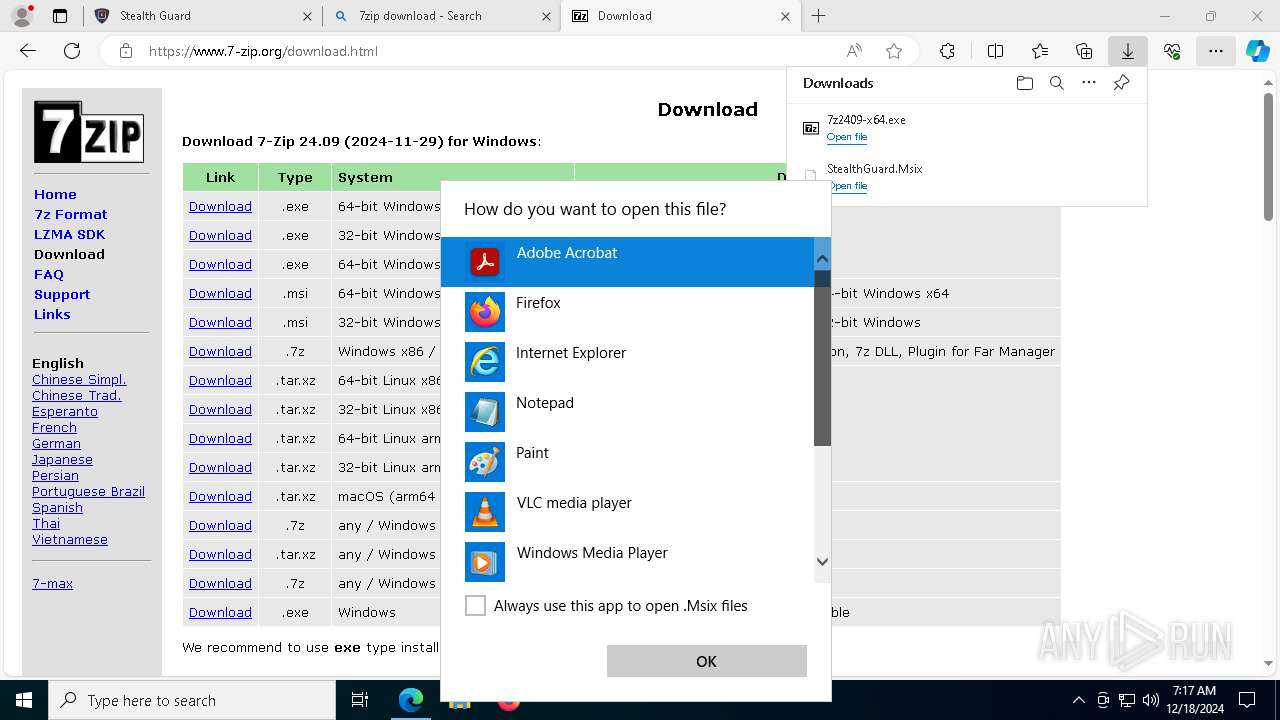Switch to the Stealth Guard tab
1280x720 pixels.
(x=201, y=16)
